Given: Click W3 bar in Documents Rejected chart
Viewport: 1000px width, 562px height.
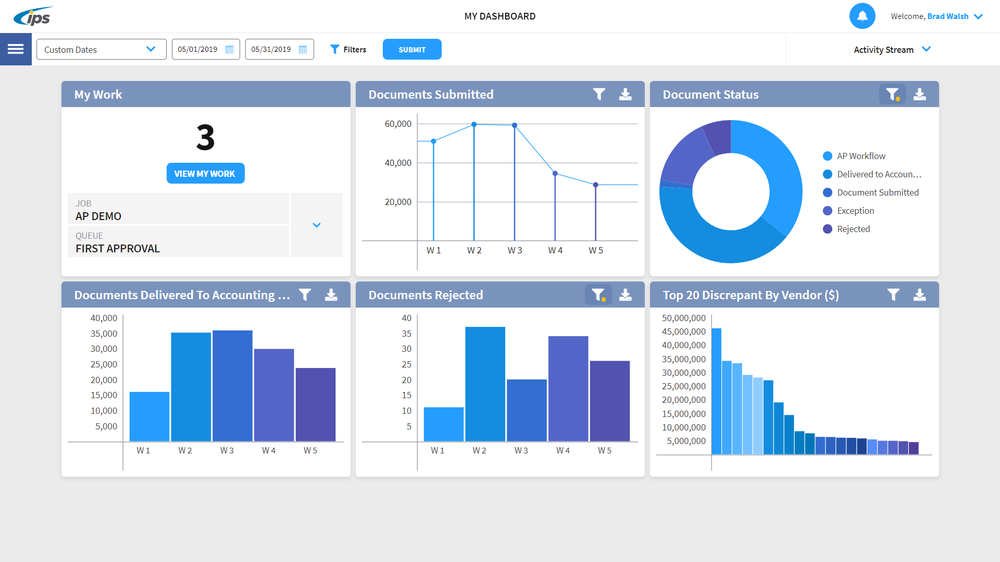Looking at the screenshot, I should 527,410.
